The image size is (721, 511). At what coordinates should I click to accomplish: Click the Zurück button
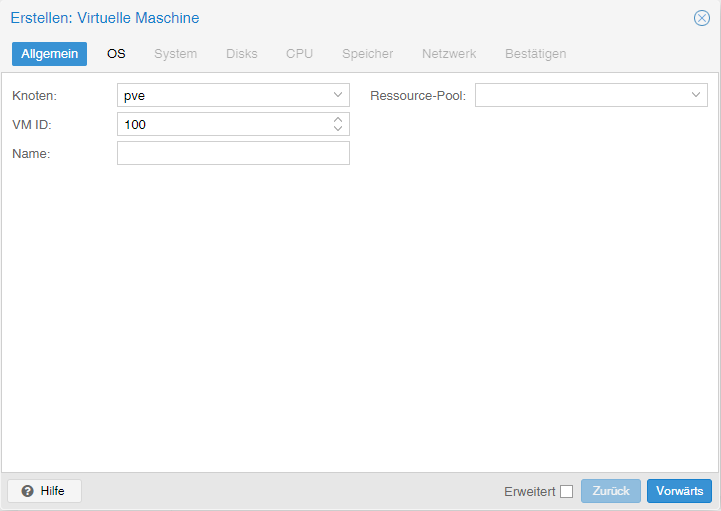611,491
